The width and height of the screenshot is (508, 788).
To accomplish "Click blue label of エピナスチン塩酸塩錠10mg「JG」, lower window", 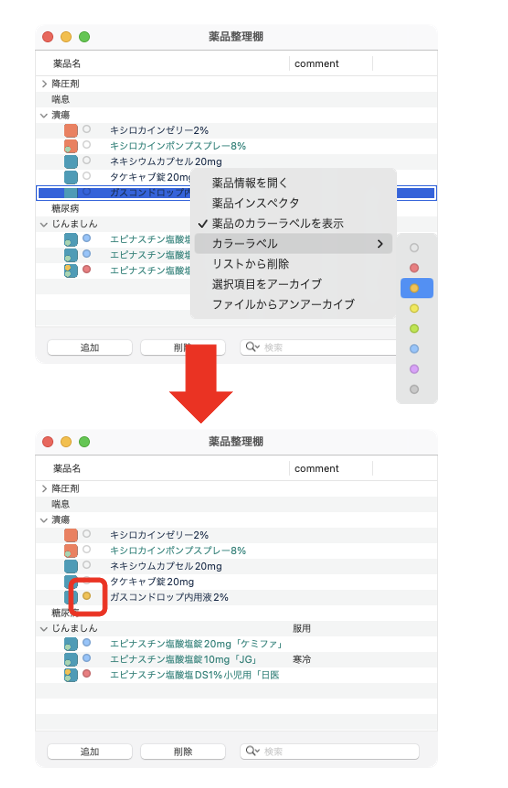I will coord(87,658).
